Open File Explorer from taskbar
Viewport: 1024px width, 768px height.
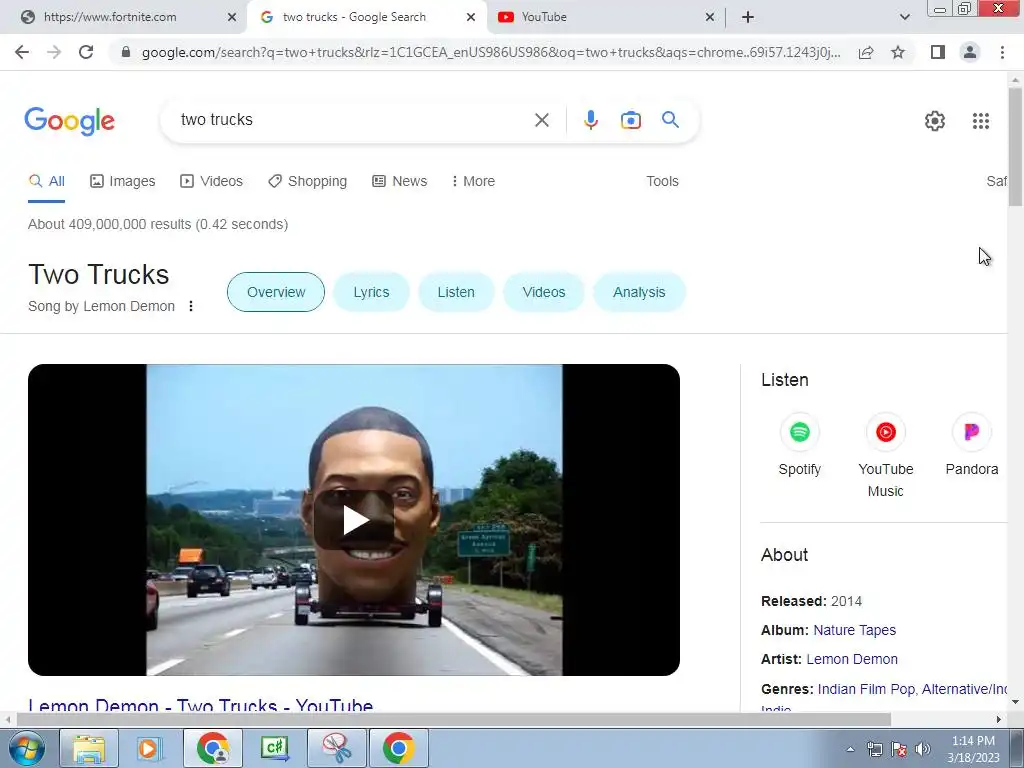point(89,748)
